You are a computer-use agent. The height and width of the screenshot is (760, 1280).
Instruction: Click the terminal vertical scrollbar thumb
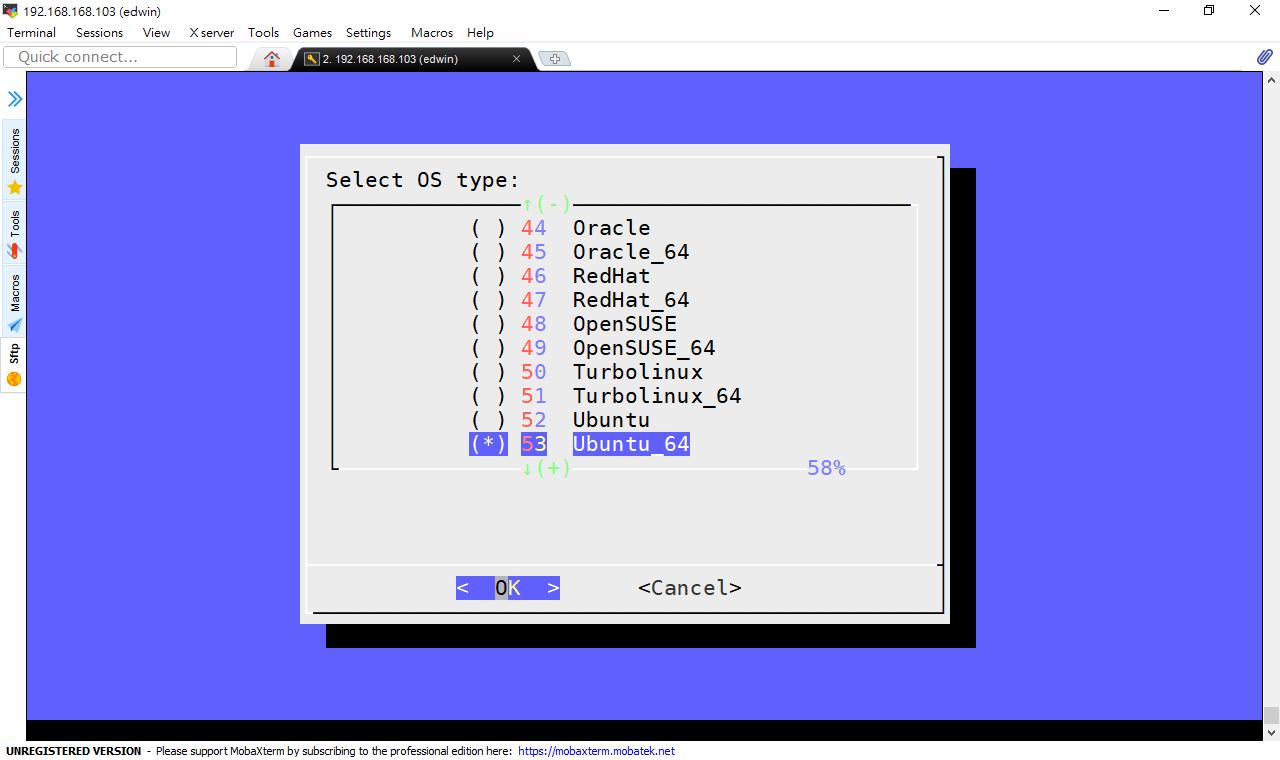[x=1271, y=715]
